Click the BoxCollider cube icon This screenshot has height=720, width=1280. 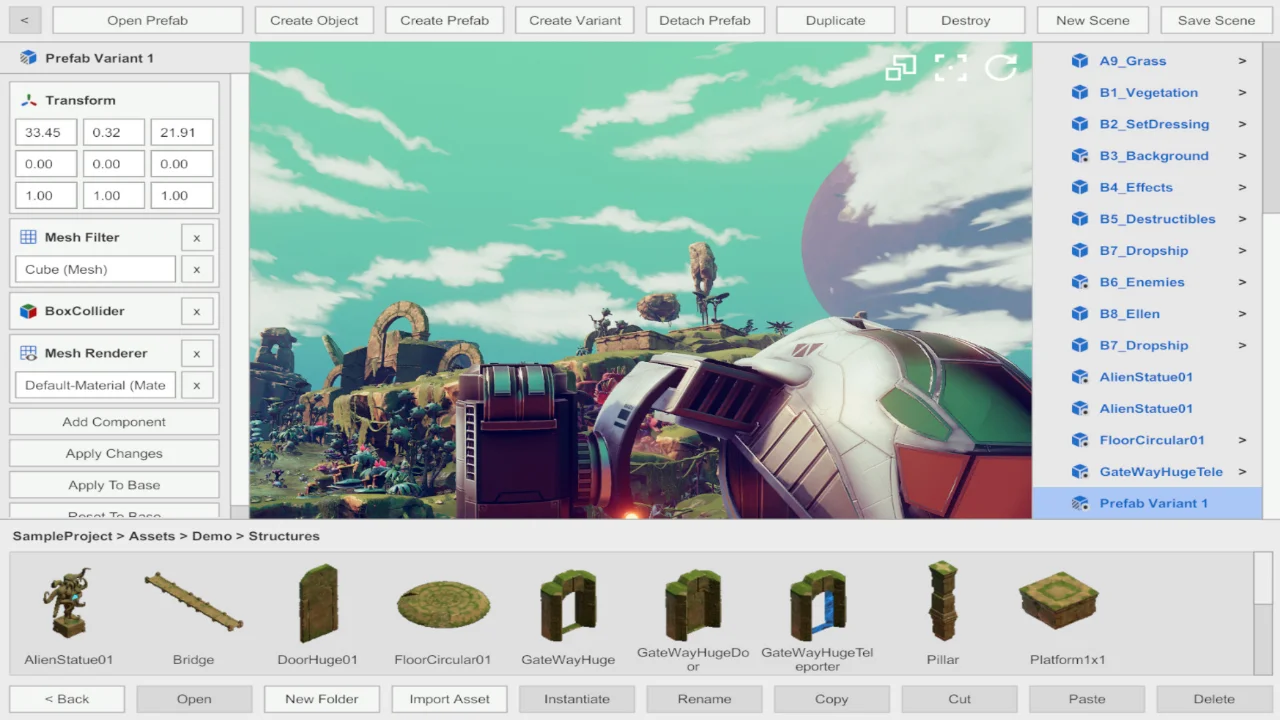coord(29,311)
